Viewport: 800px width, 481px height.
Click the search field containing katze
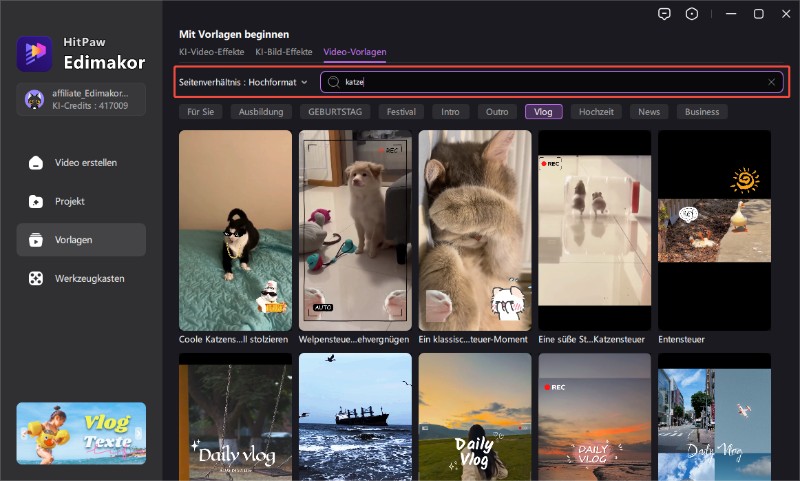(550, 82)
